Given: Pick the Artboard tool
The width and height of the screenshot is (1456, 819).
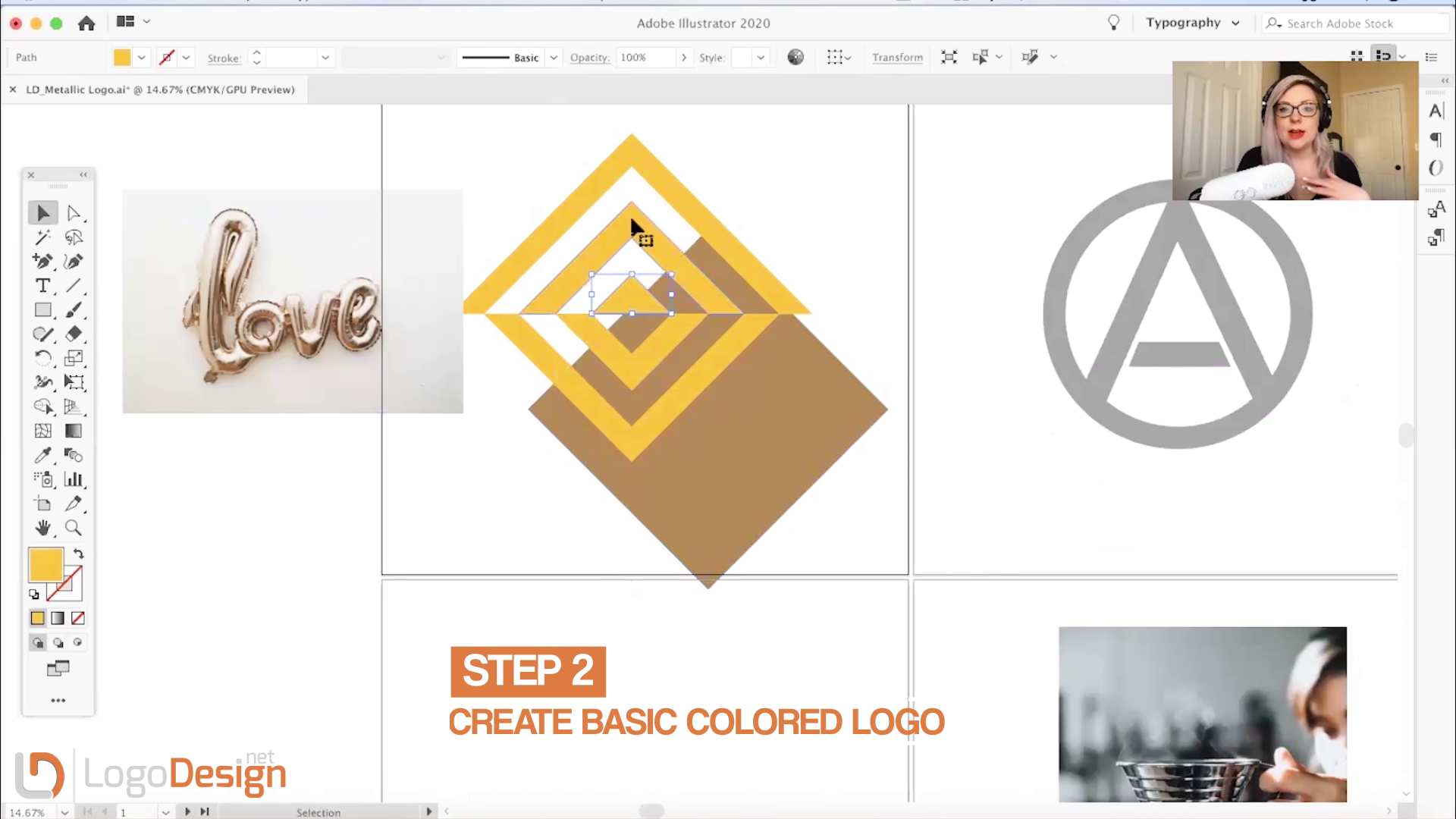Looking at the screenshot, I should [x=43, y=504].
